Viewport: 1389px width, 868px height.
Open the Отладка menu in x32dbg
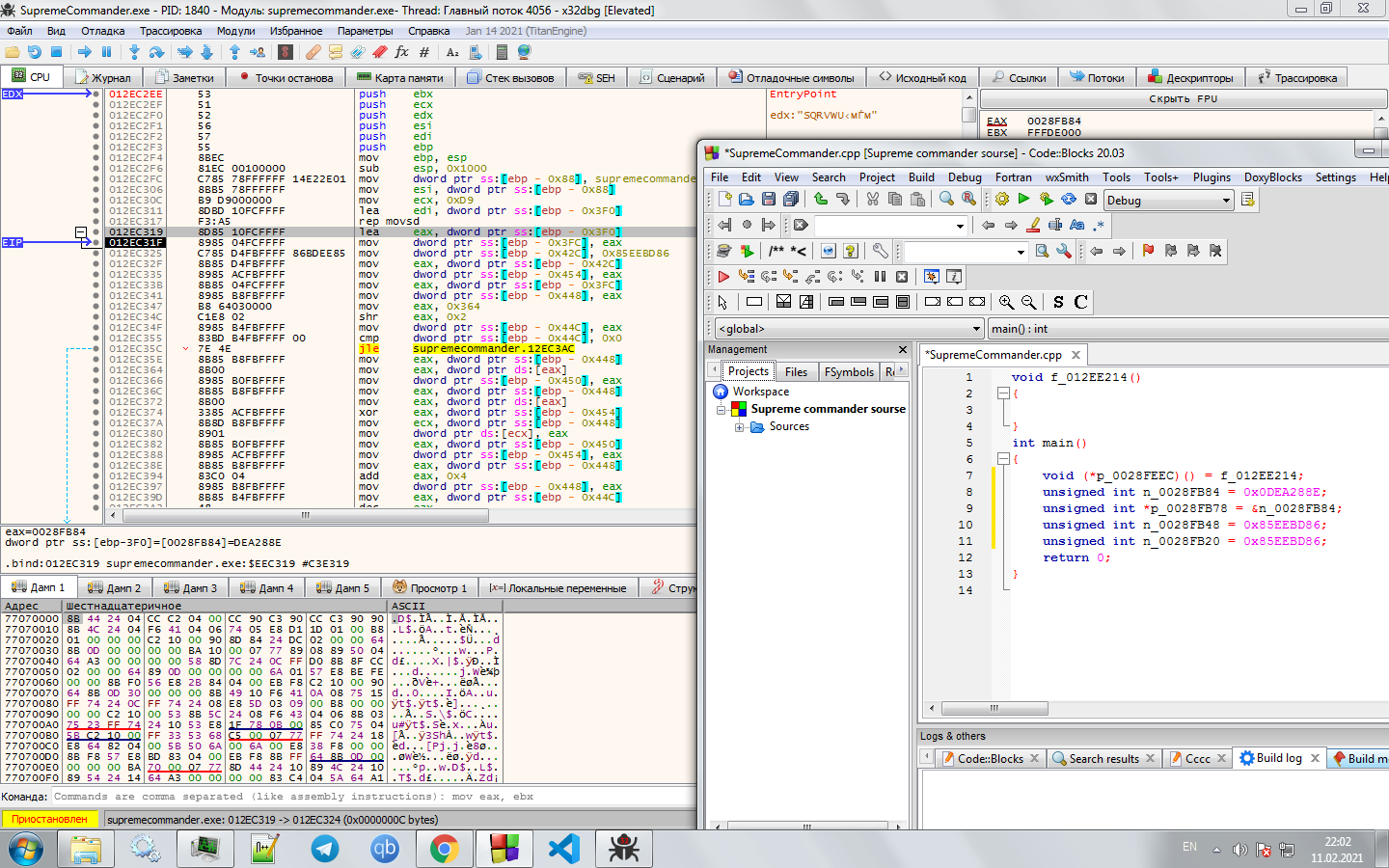pos(102,31)
